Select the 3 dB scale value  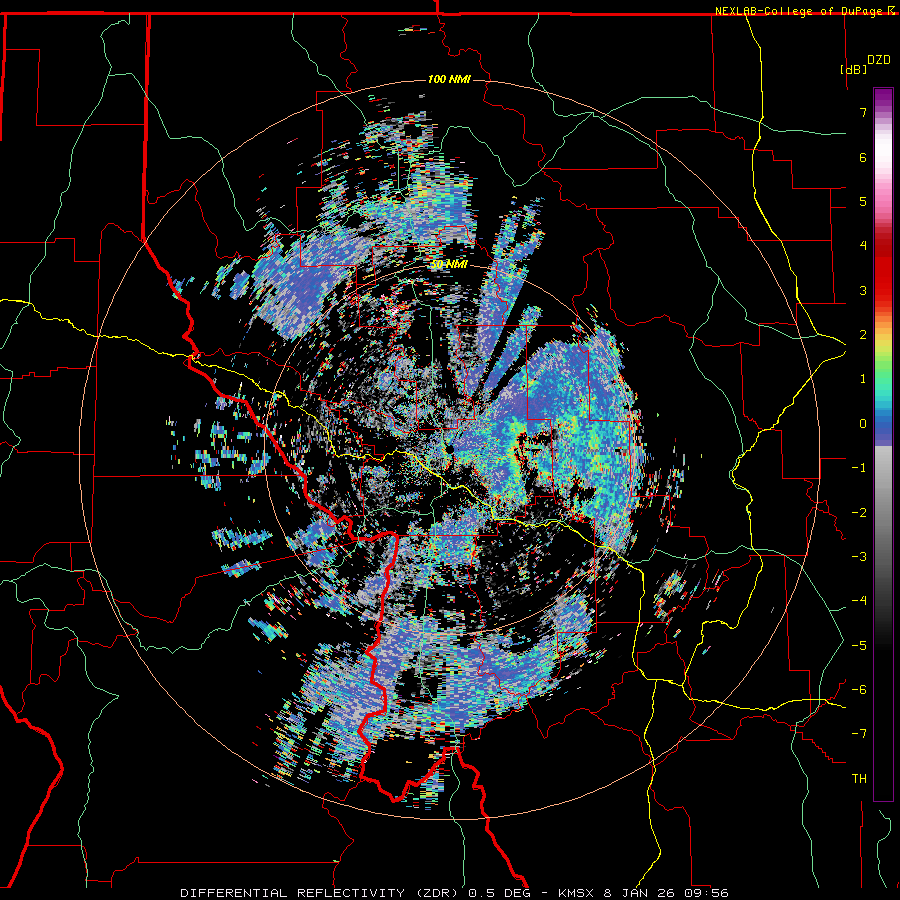tap(863, 290)
